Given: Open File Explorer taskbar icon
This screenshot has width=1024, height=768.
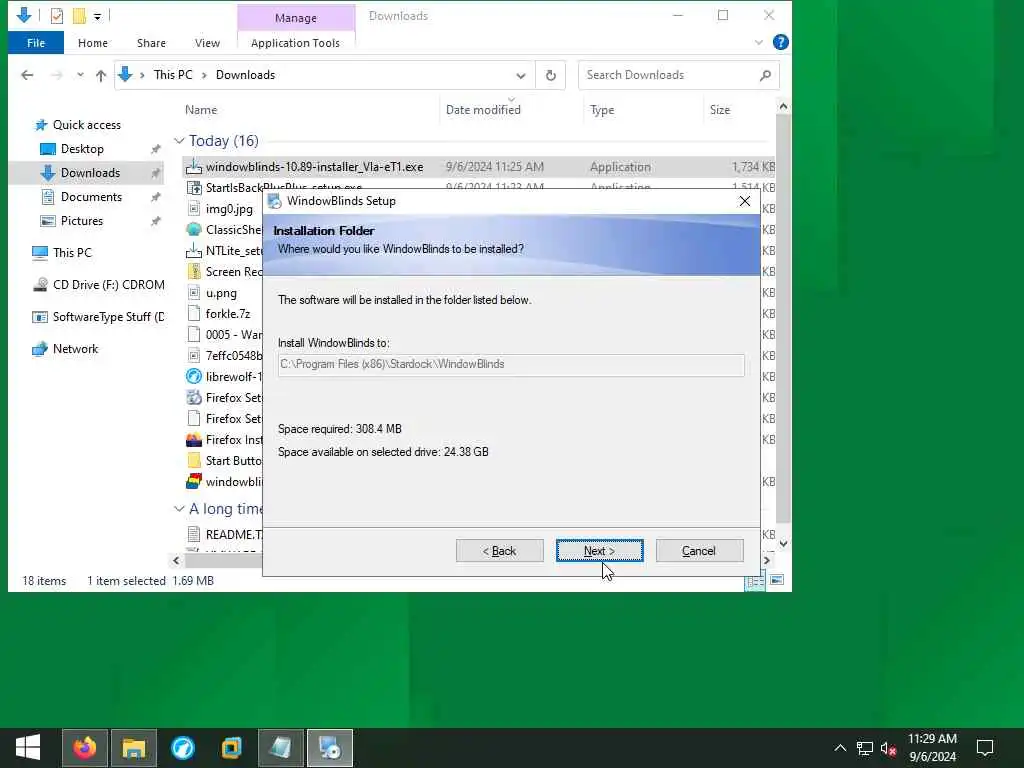Looking at the screenshot, I should point(134,748).
